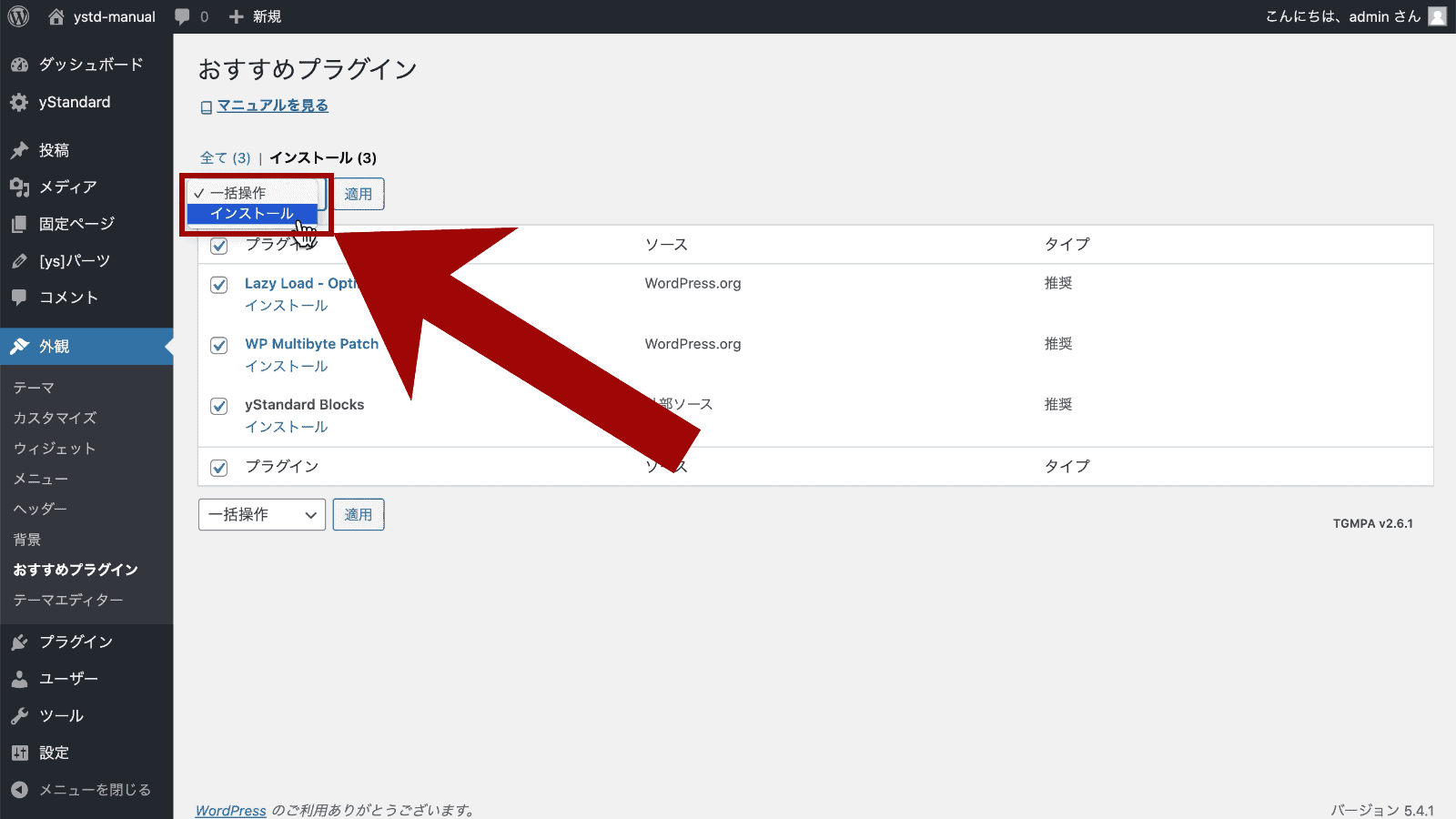Click the top ソース column header
The image size is (1456, 819).
point(667,245)
